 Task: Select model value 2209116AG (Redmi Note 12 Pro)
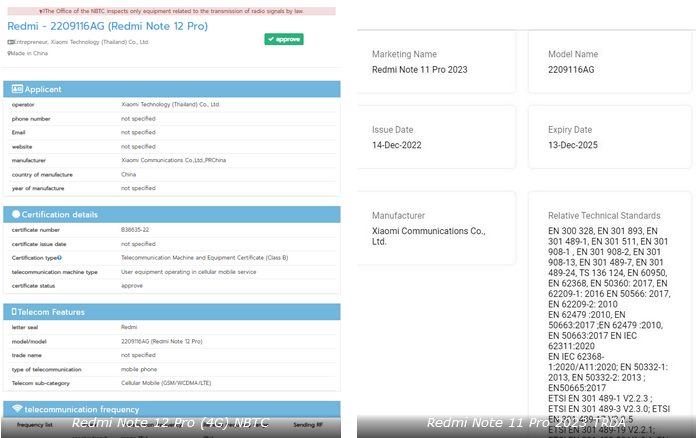tap(162, 341)
